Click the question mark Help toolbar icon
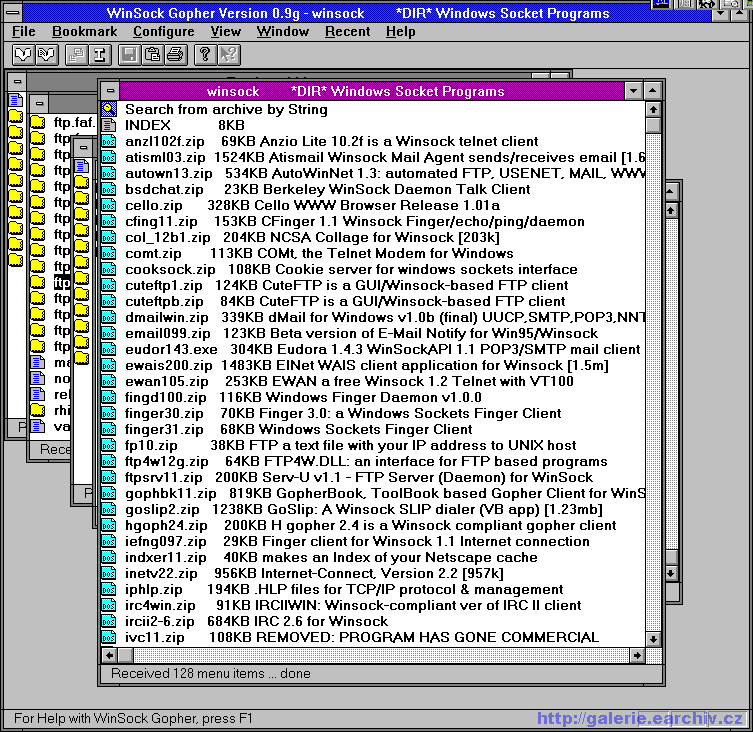This screenshot has width=753, height=732. coord(205,55)
